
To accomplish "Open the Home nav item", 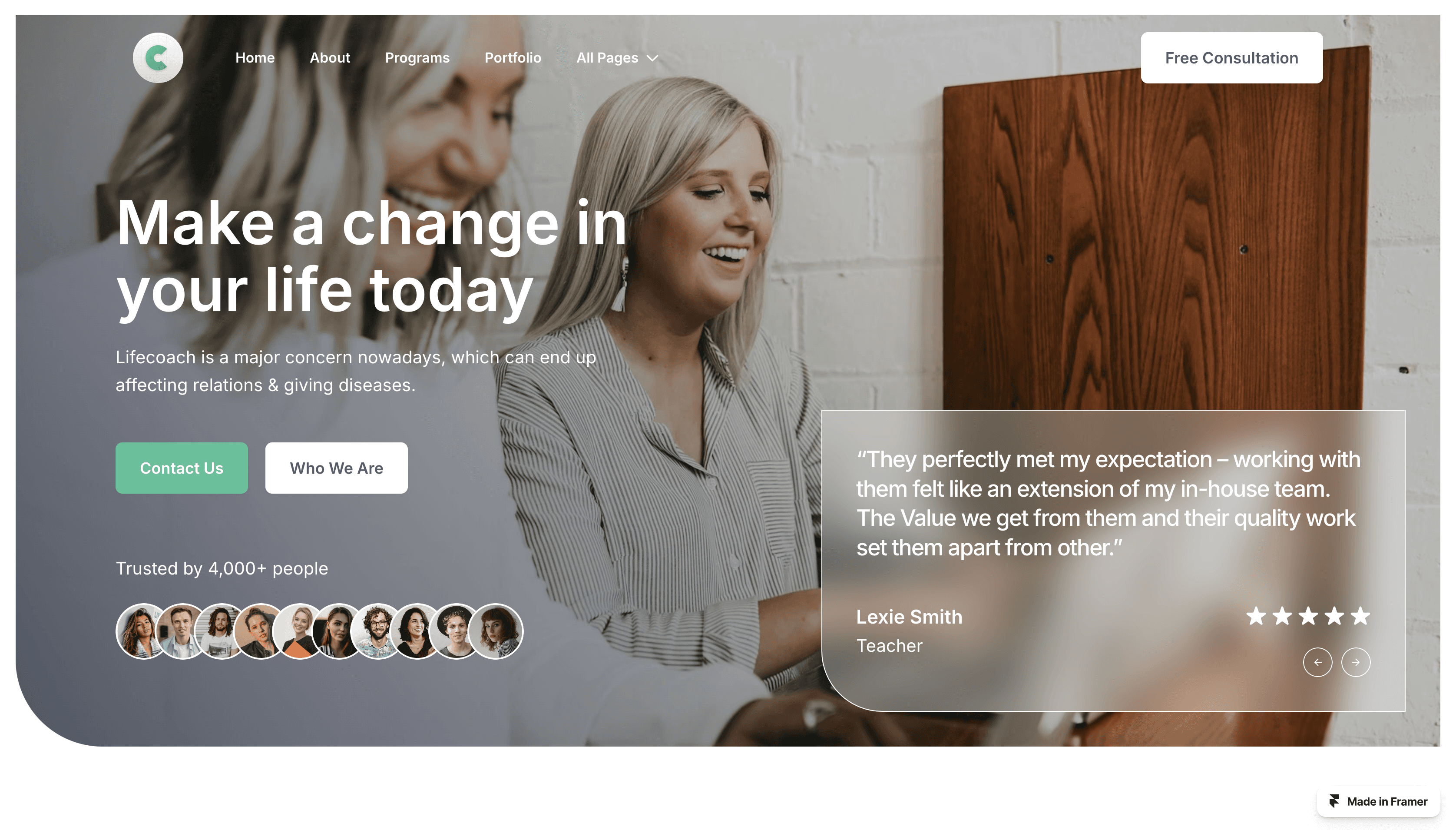I will click(x=255, y=57).
